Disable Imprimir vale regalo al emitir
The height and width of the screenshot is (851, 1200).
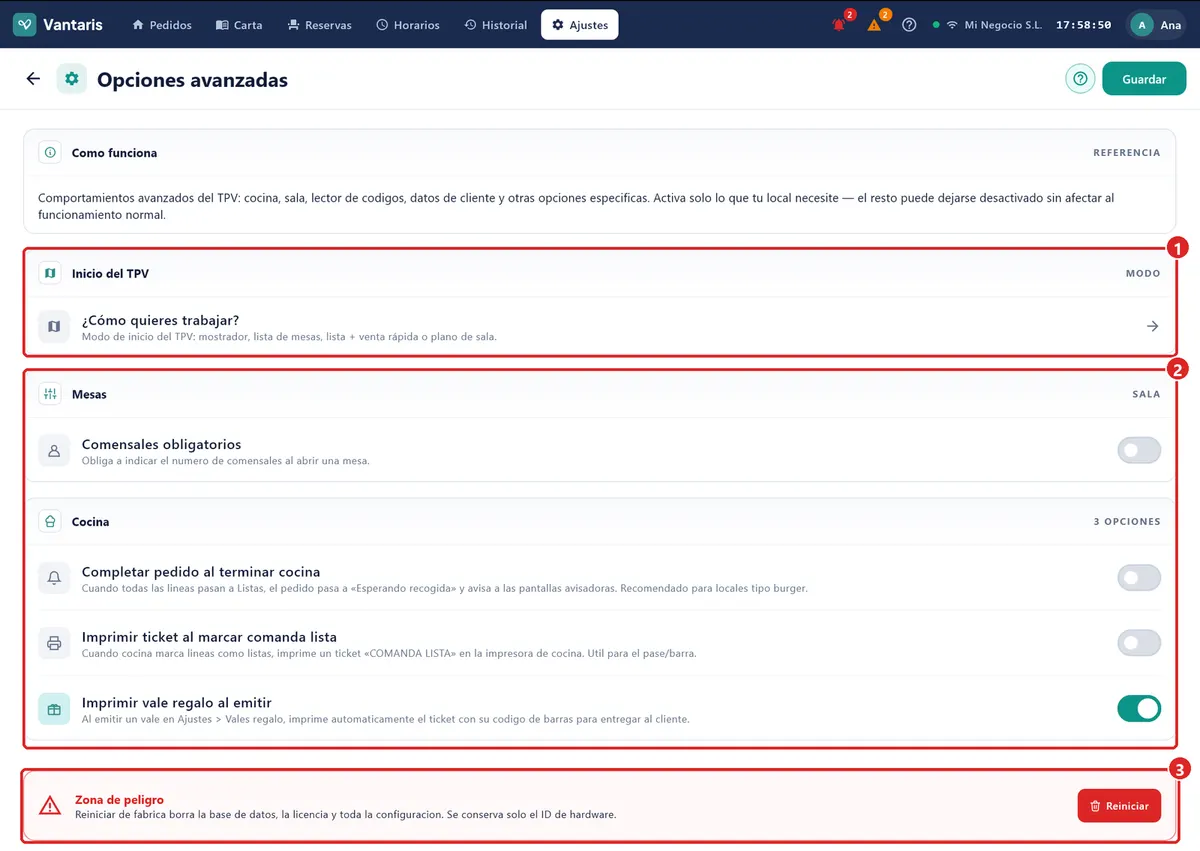tap(1139, 709)
